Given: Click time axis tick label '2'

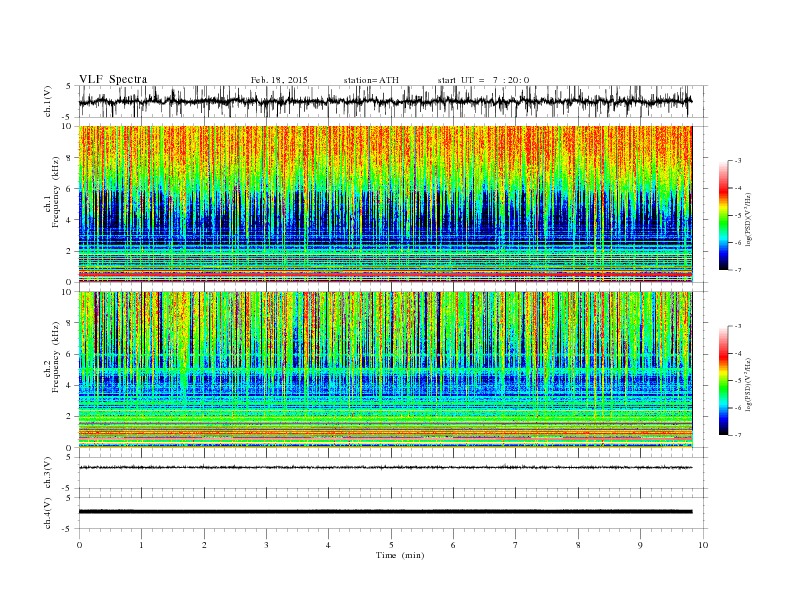Looking at the screenshot, I should [x=204, y=545].
